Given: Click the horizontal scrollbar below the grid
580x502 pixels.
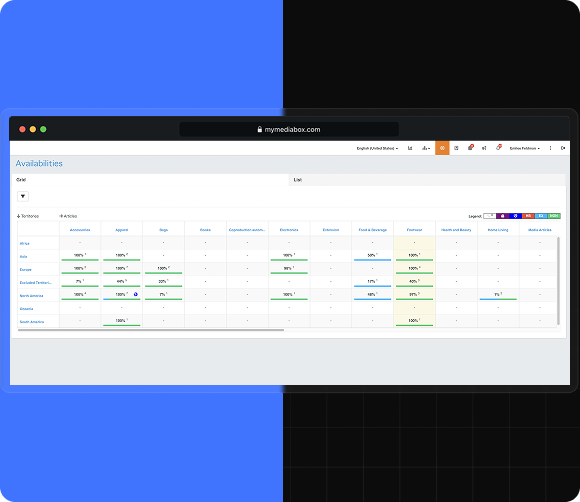Looking at the screenshot, I should [x=151, y=330].
